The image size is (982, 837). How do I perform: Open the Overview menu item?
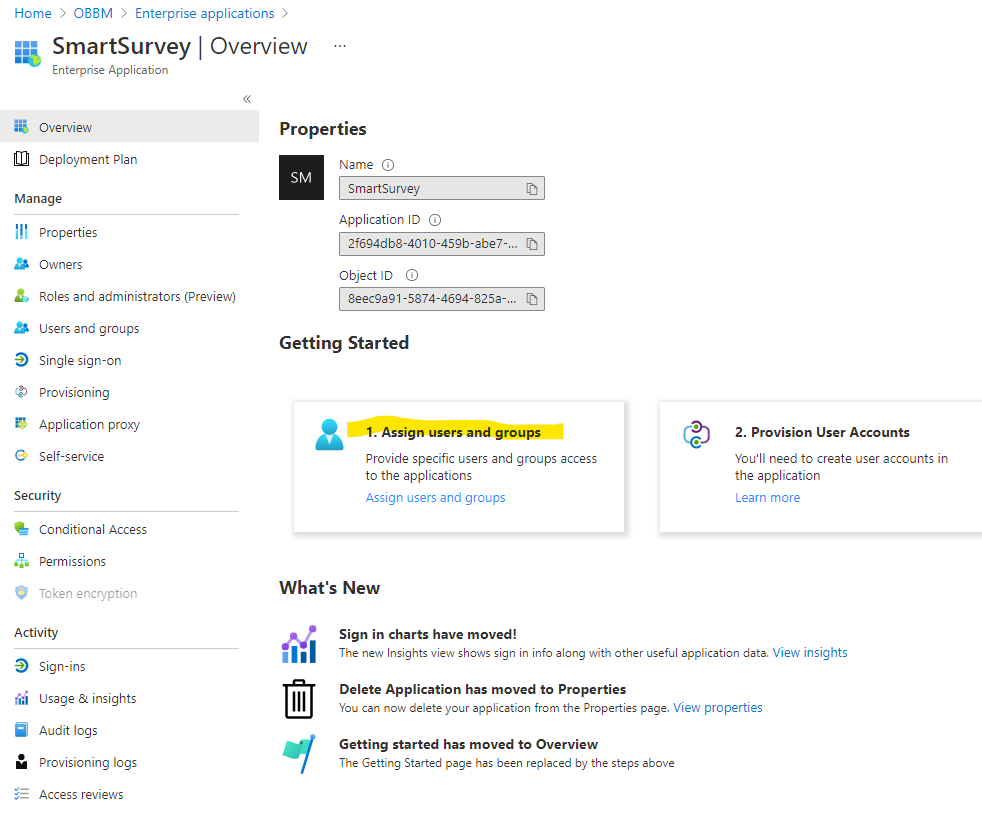coord(129,127)
